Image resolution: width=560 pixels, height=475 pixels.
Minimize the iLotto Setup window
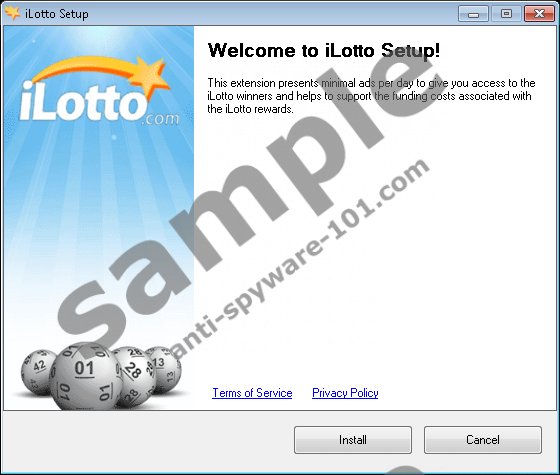(x=473, y=14)
